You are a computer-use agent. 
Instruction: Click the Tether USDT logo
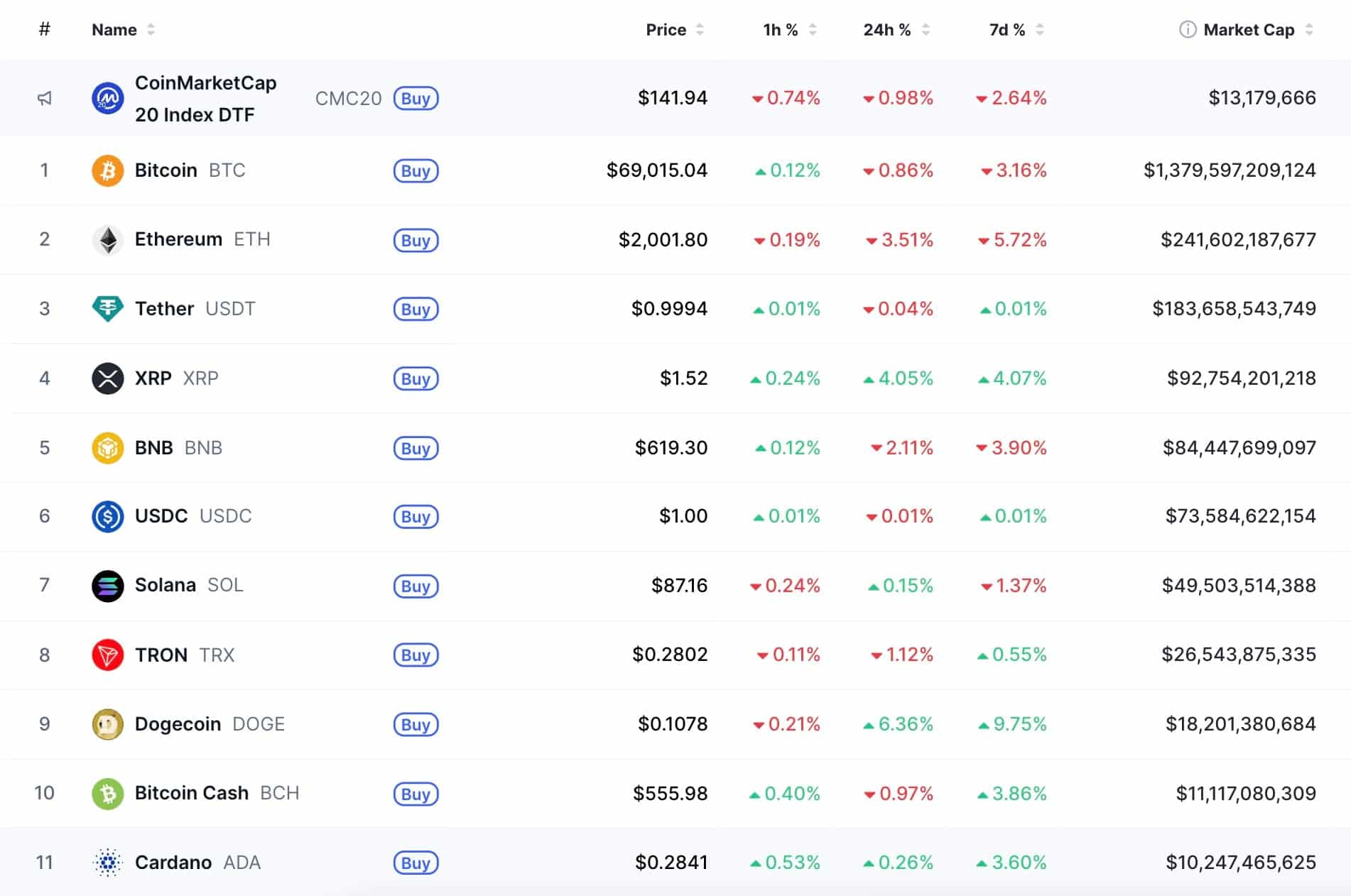point(107,308)
